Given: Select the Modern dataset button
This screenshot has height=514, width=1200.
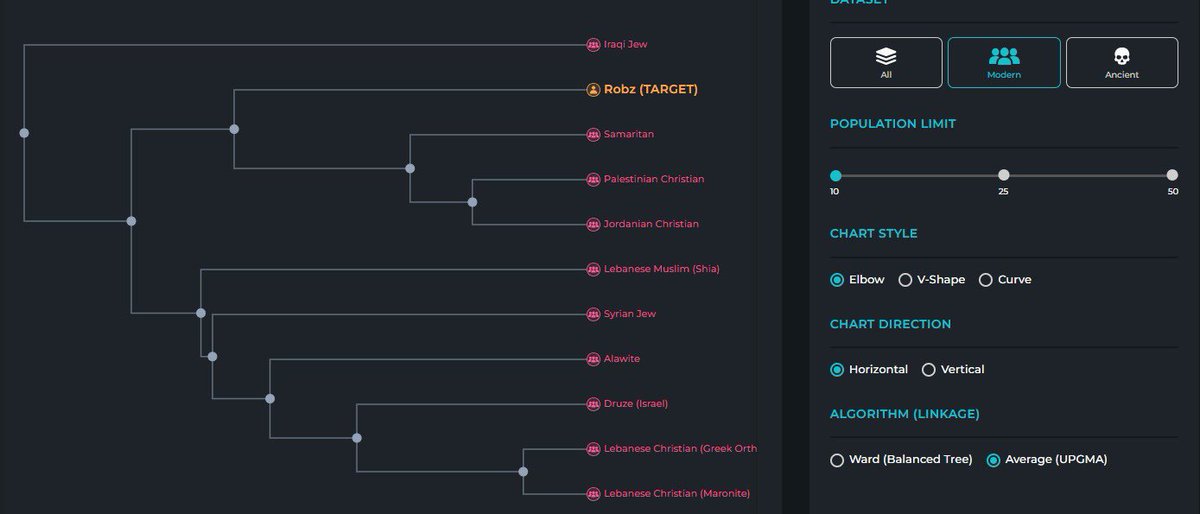Looking at the screenshot, I should 1004,62.
